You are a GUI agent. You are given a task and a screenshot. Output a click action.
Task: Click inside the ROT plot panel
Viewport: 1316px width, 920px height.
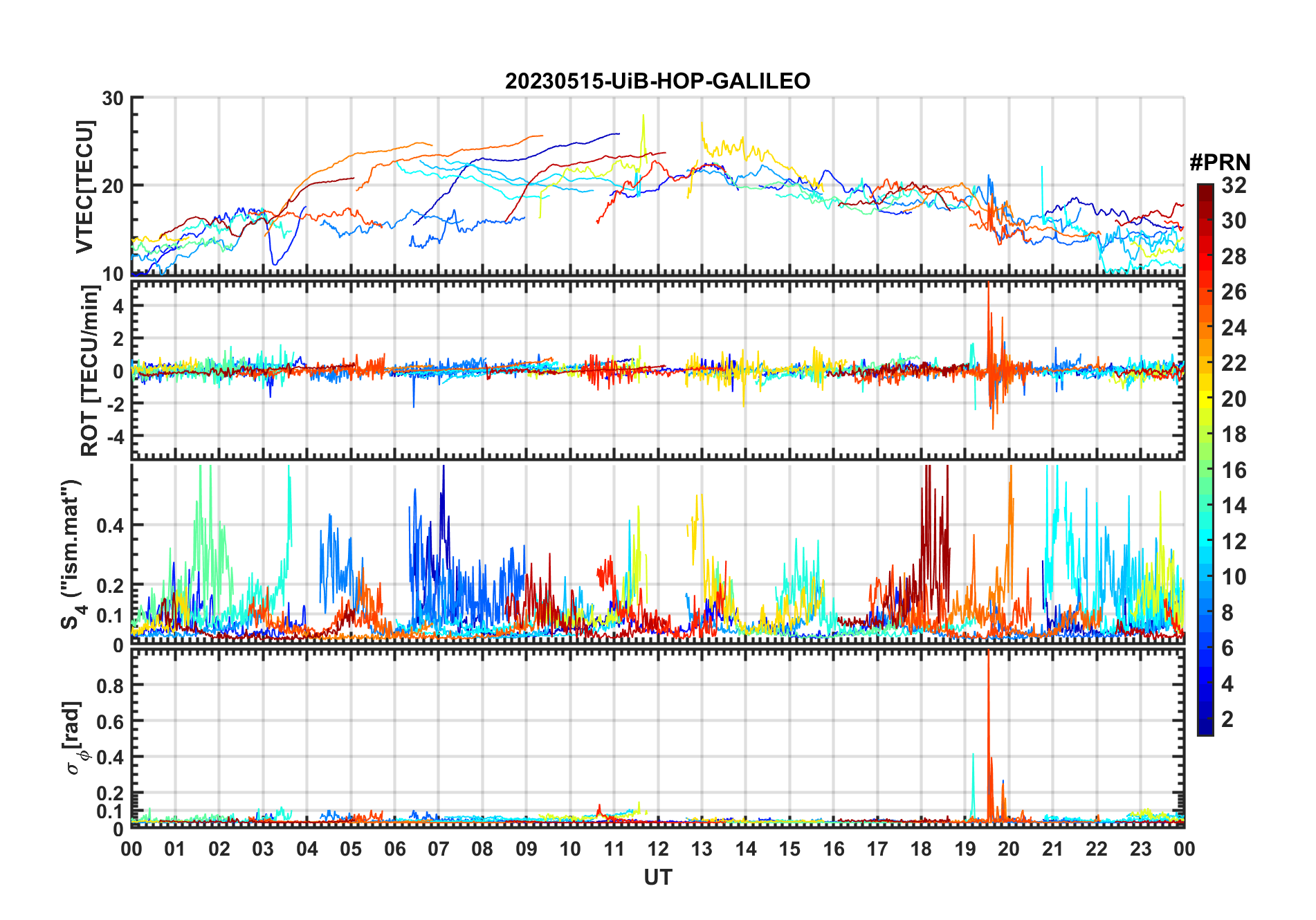657,370
